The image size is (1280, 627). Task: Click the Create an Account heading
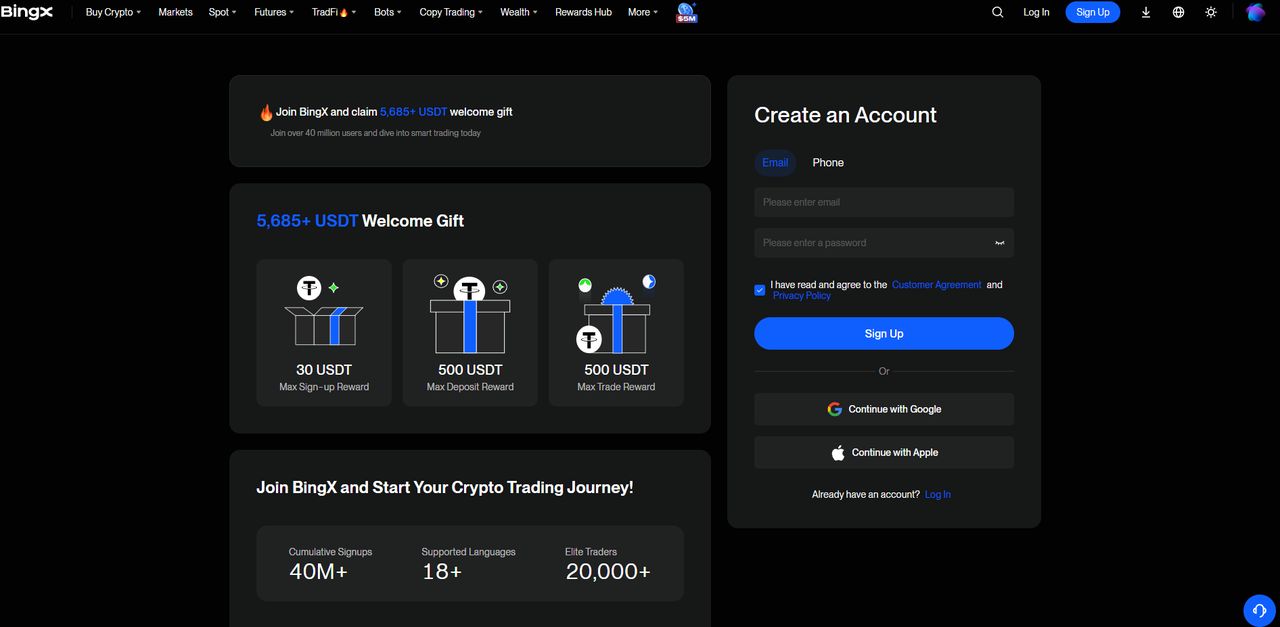point(845,115)
